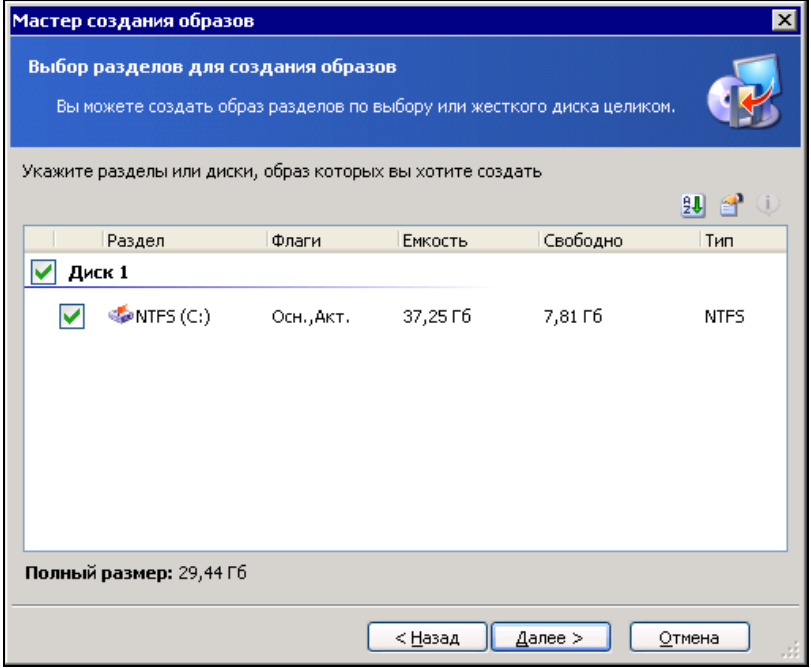811x668 pixels.
Task: Click the 37,25 Гб capacity value
Action: pyautogui.click(x=437, y=316)
